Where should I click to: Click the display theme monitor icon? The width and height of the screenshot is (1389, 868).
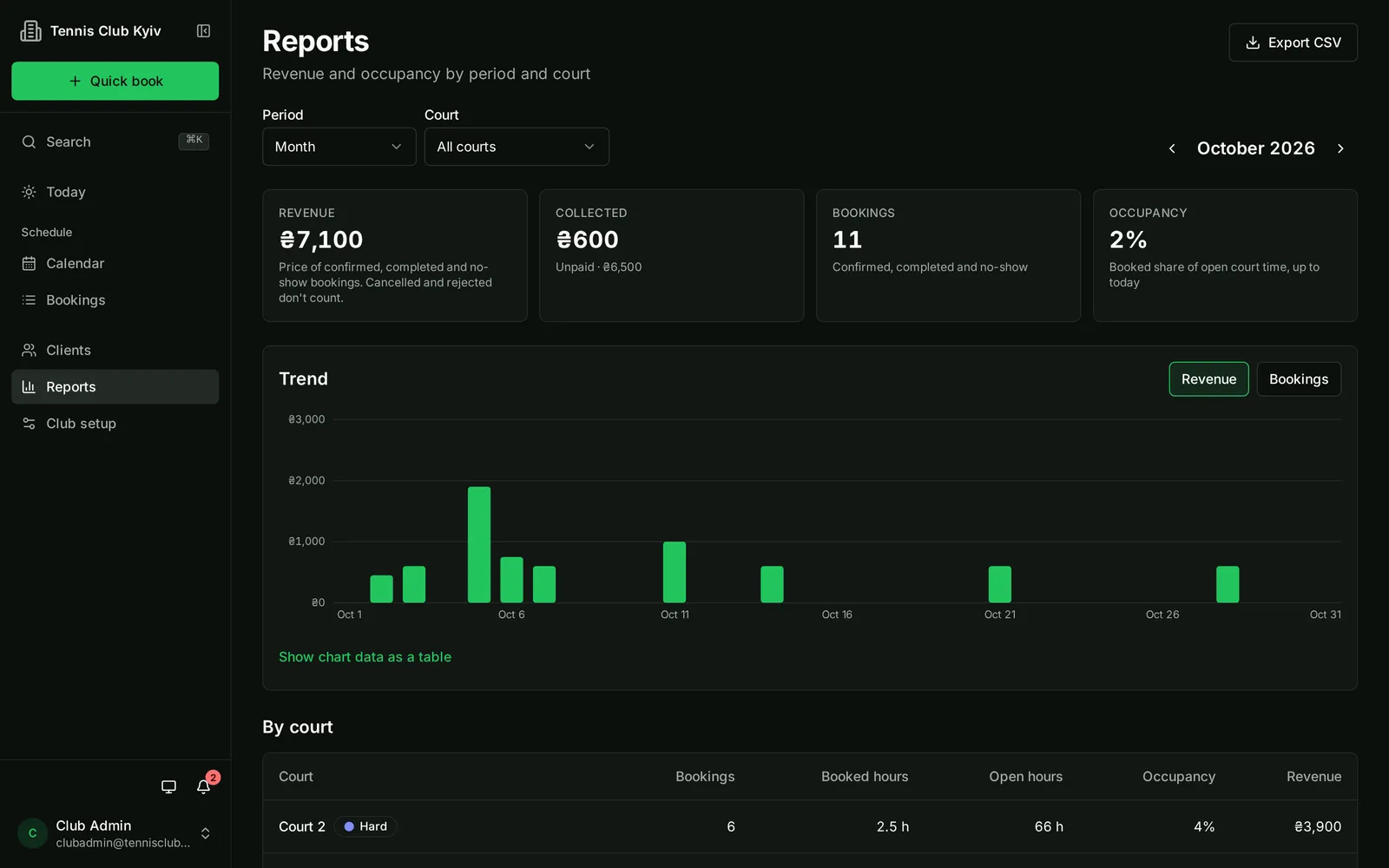tap(168, 786)
